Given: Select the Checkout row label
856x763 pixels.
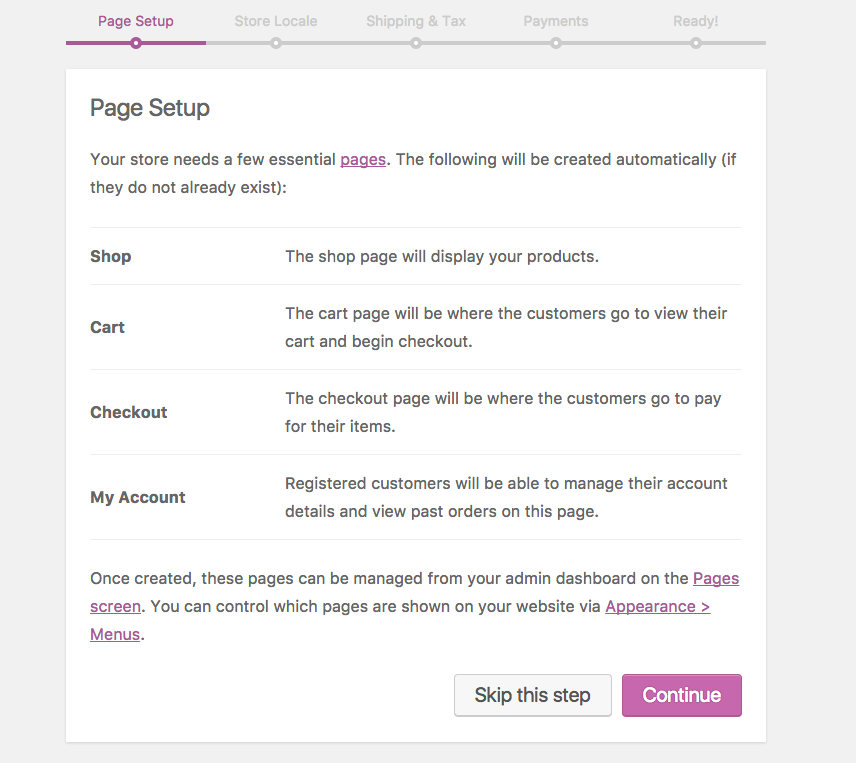Looking at the screenshot, I should [129, 412].
